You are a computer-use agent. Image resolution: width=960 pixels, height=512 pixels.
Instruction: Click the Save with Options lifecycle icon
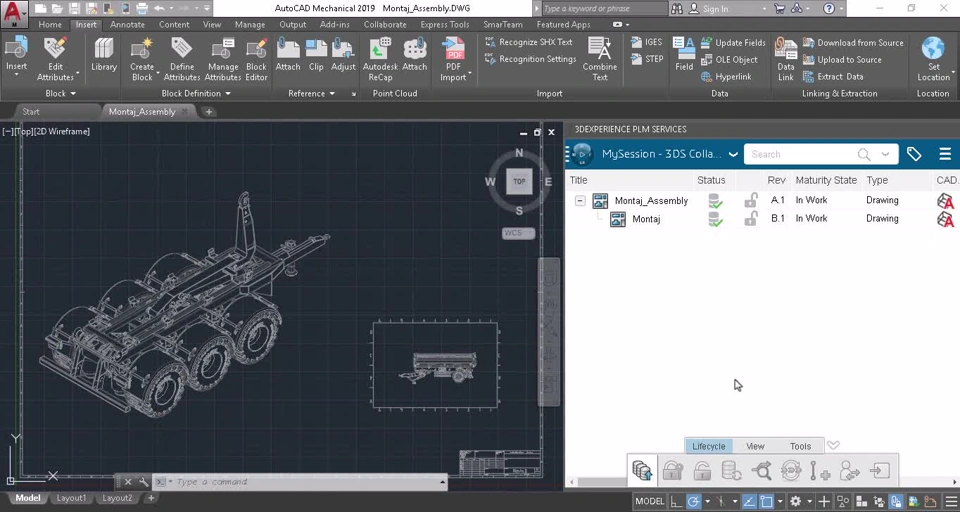[642, 470]
